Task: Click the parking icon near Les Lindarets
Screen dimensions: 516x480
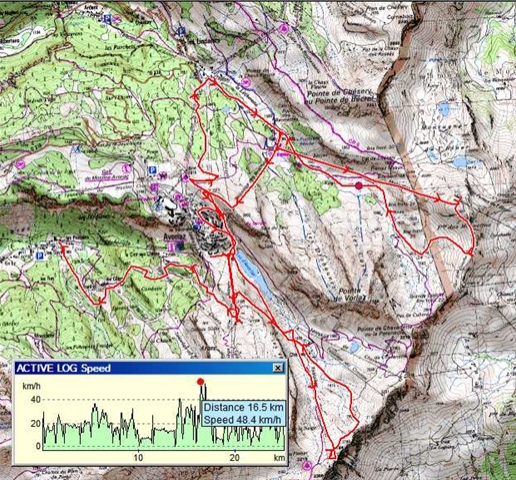Action: pos(181,32)
